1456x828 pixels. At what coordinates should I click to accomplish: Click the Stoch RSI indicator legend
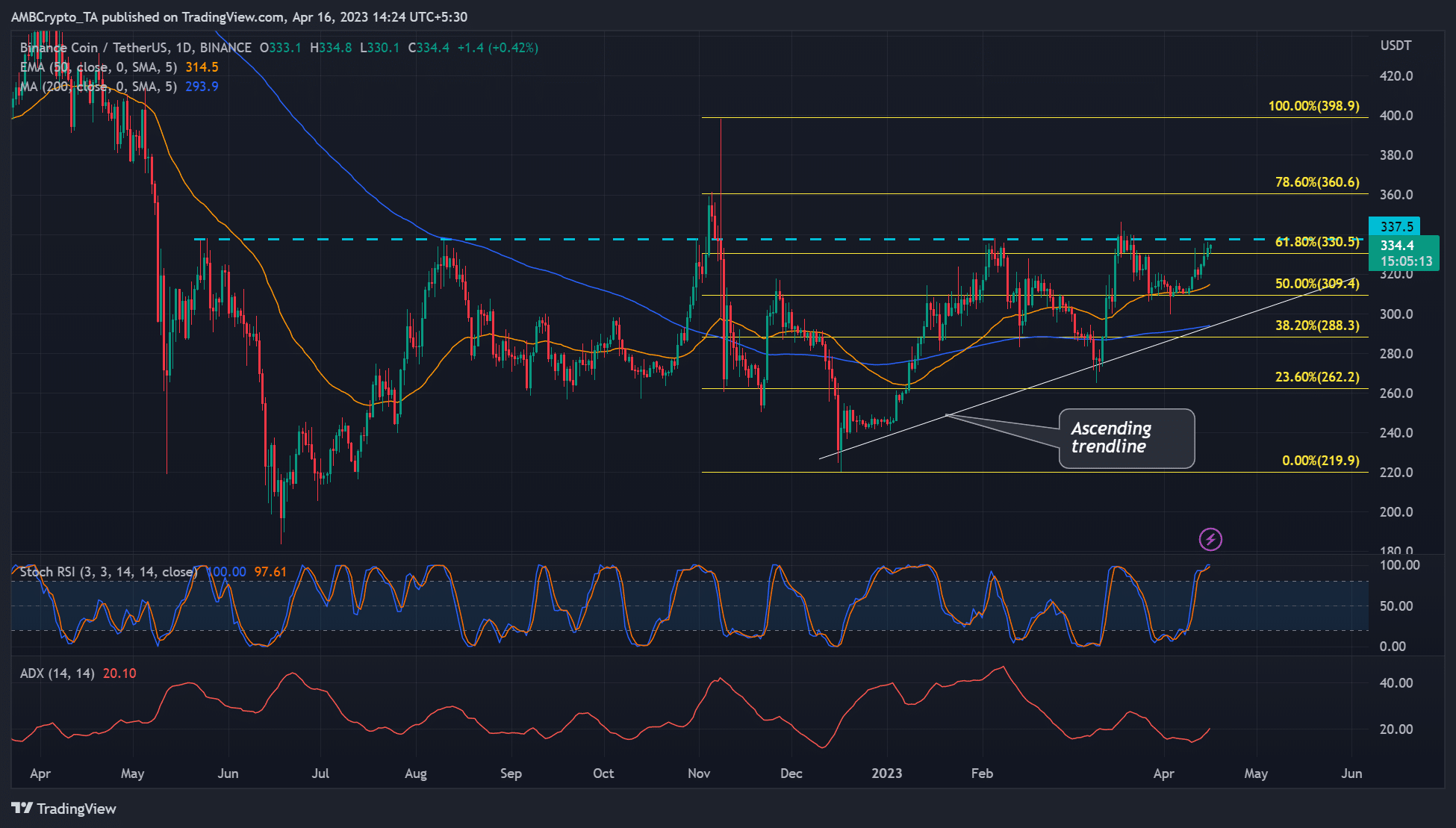108,572
